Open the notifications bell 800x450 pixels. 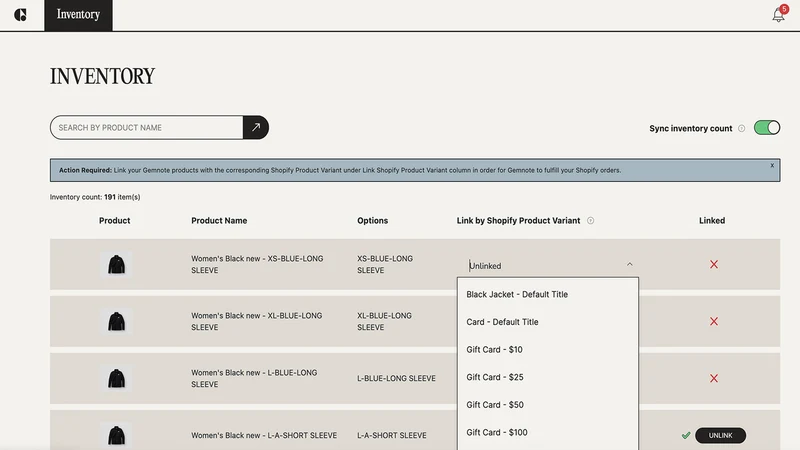(x=778, y=14)
